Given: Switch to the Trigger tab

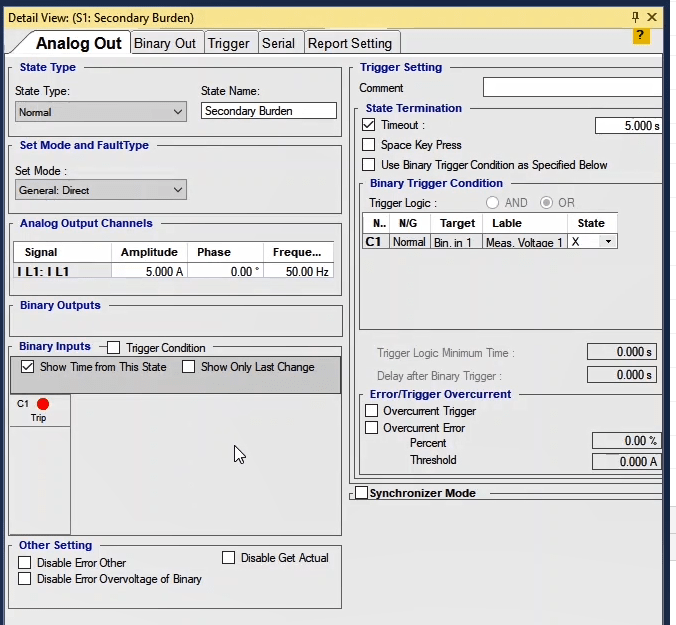Looking at the screenshot, I should pos(229,43).
